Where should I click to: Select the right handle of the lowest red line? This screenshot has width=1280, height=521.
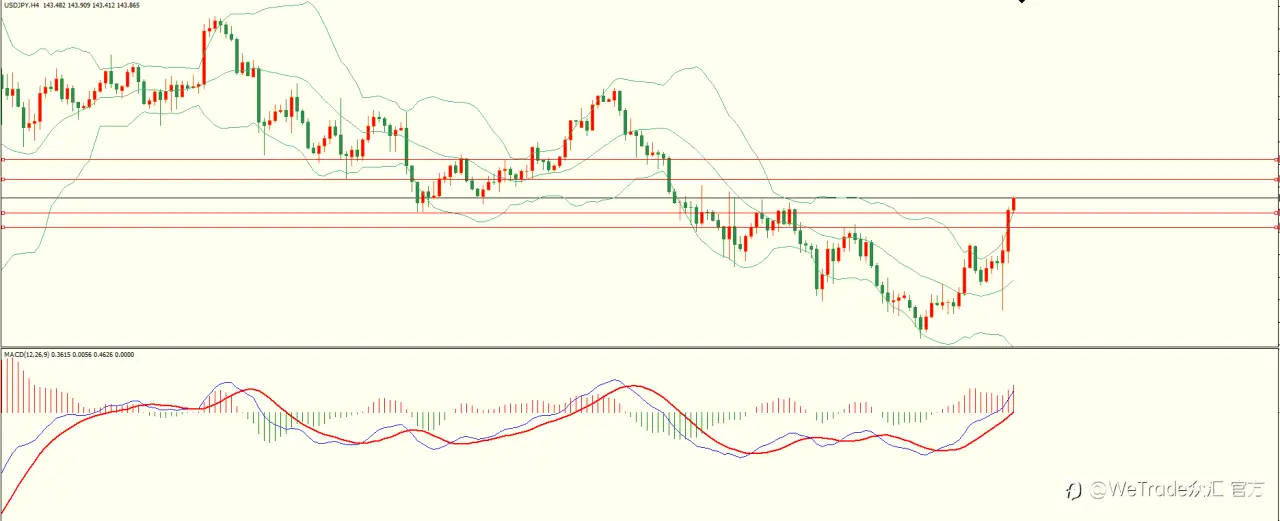[x=1277, y=228]
